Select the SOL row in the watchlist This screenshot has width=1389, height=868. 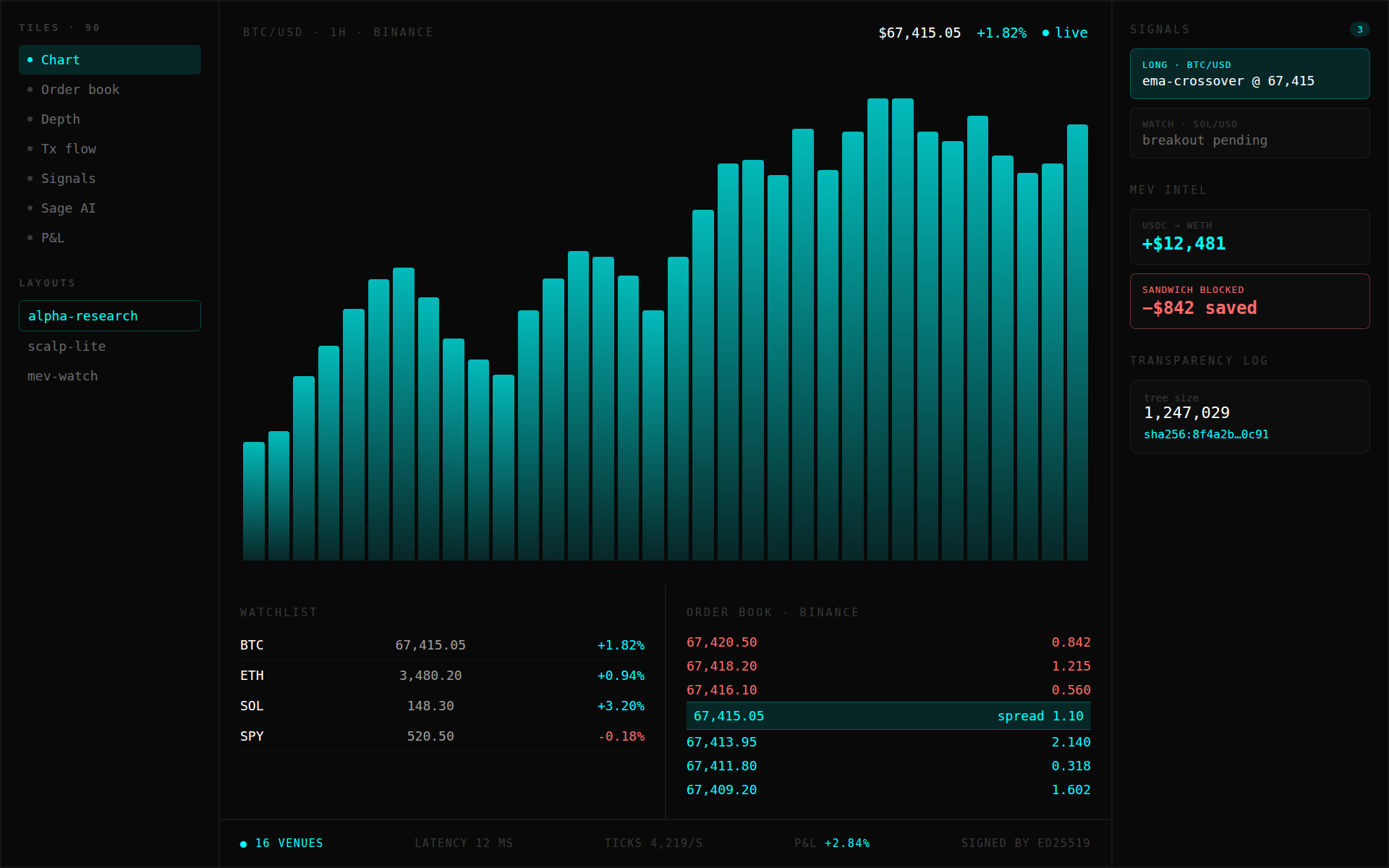442,706
